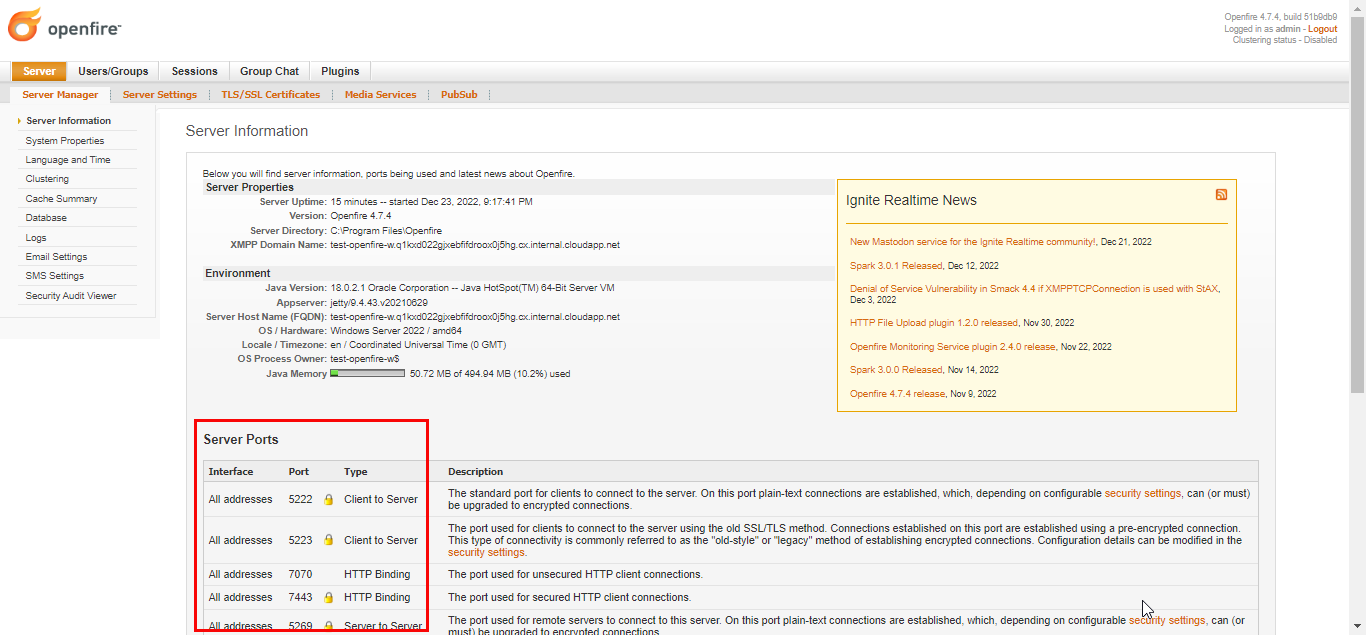Viewport: 1366px width, 635px height.
Task: Click the lock icon for port 7443
Action: (328, 597)
